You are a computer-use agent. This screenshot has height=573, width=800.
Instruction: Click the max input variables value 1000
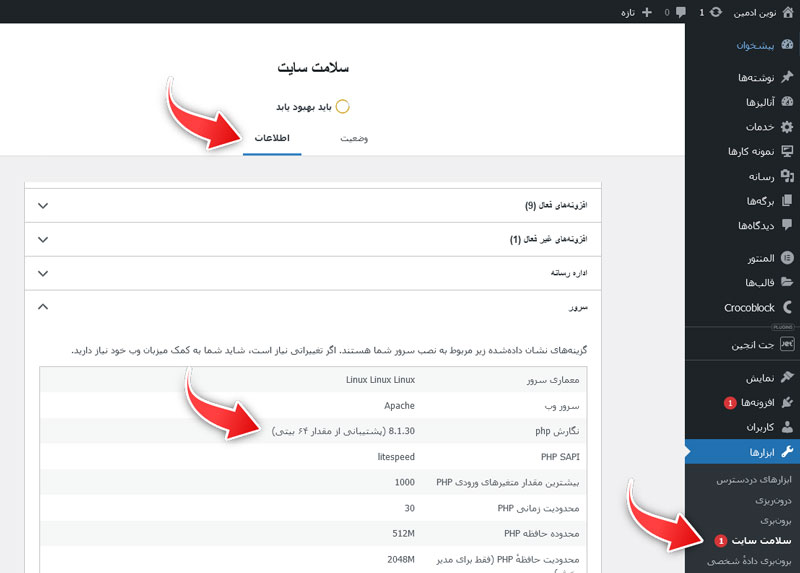[x=405, y=482]
